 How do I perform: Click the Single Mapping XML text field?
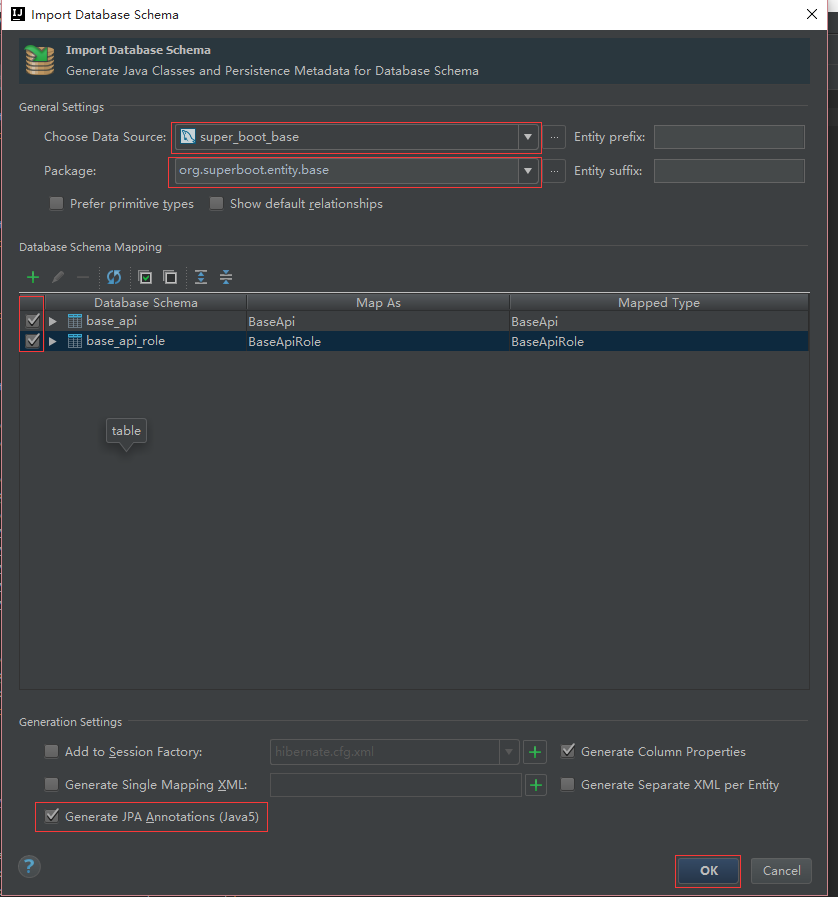pos(396,785)
